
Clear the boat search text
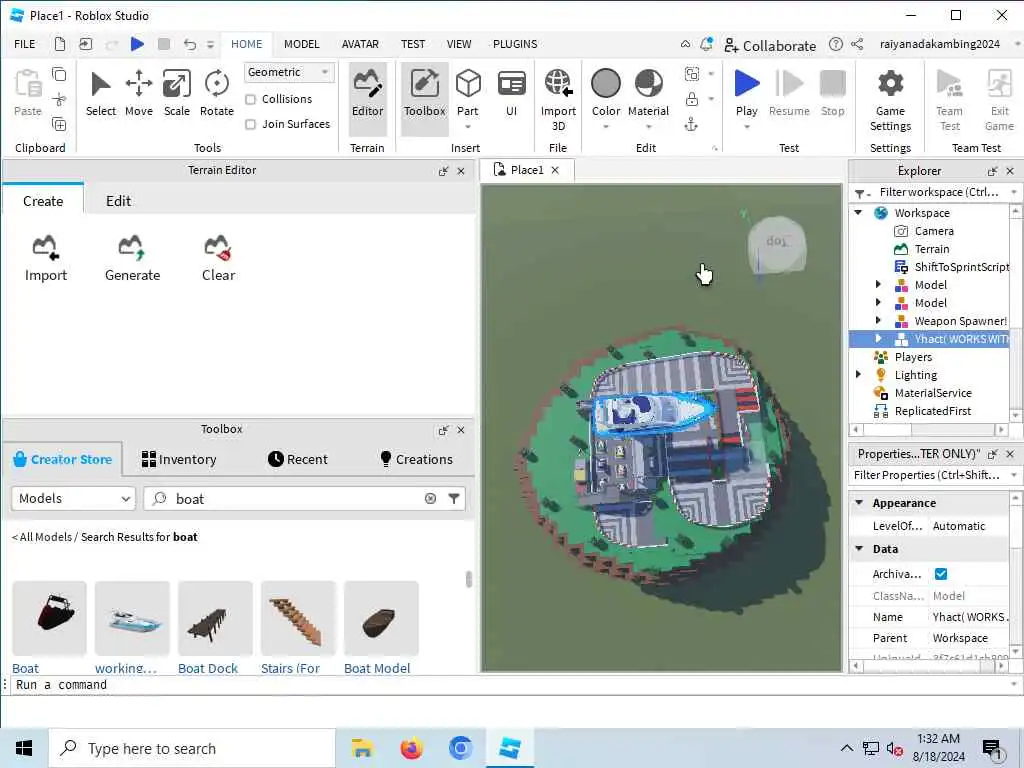point(430,498)
